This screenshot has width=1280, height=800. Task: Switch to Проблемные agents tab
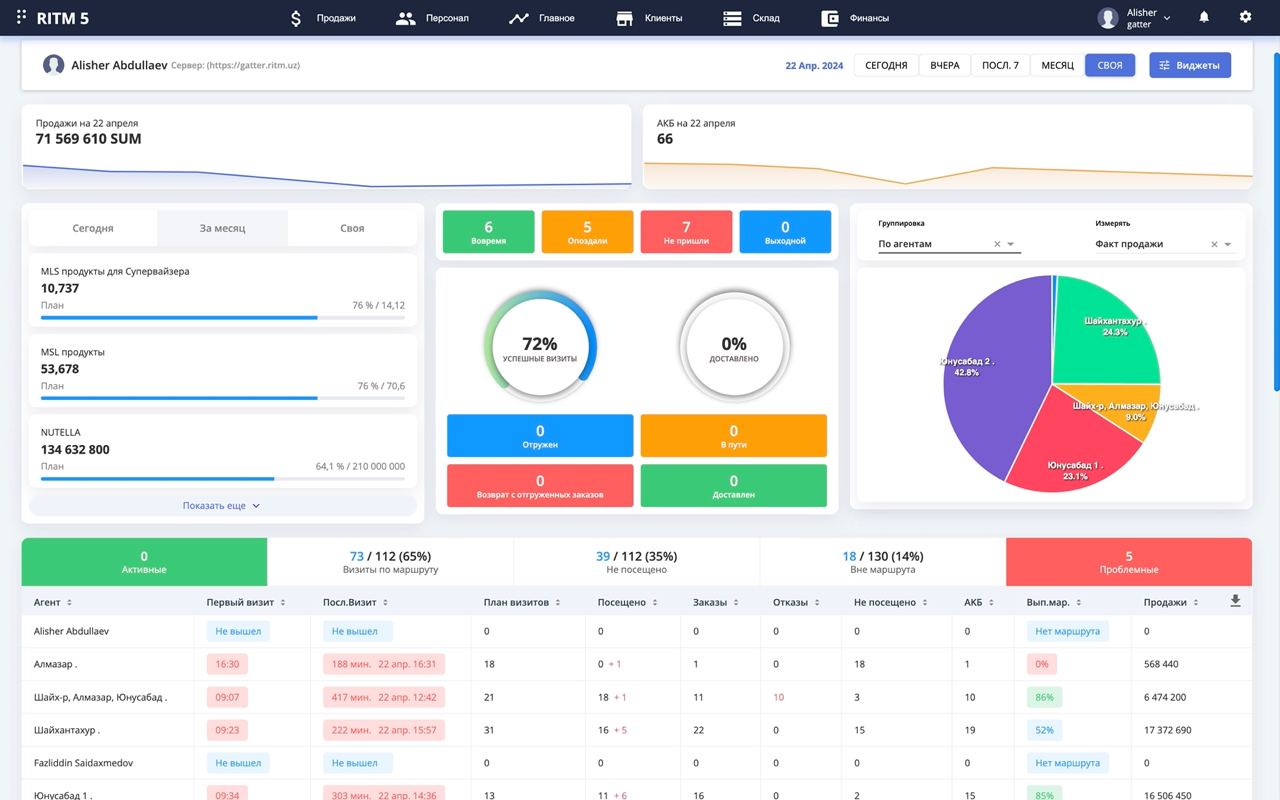pos(1129,562)
